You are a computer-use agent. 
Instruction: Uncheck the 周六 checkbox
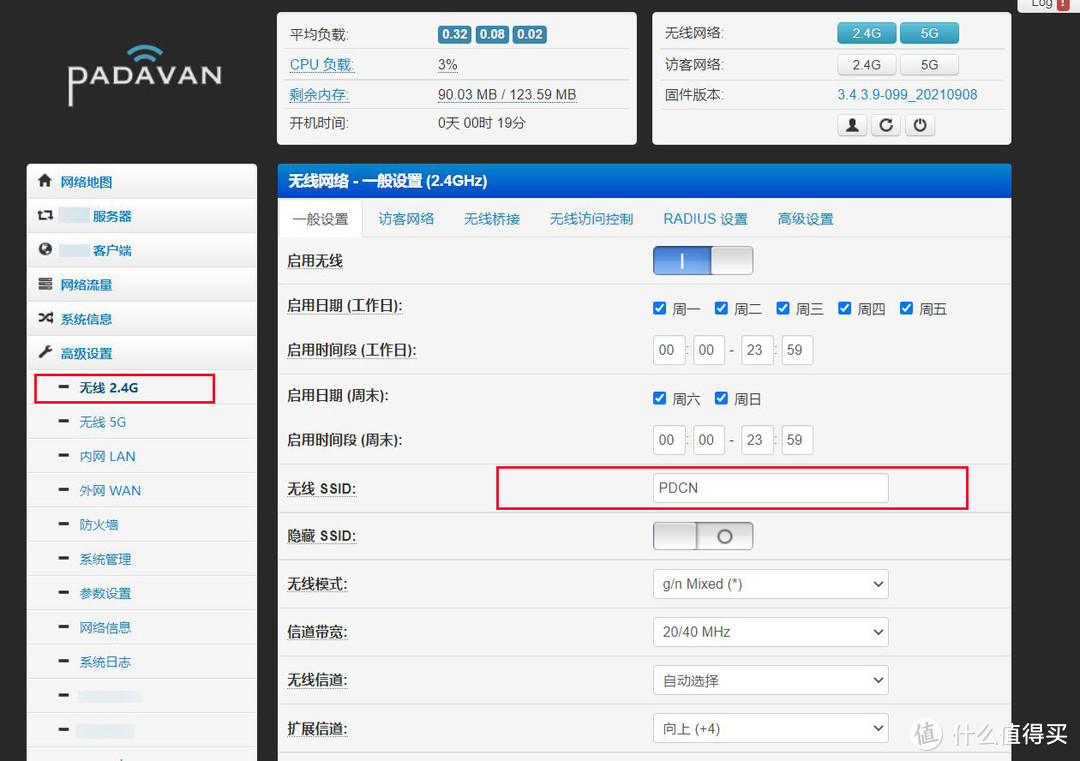(659, 398)
